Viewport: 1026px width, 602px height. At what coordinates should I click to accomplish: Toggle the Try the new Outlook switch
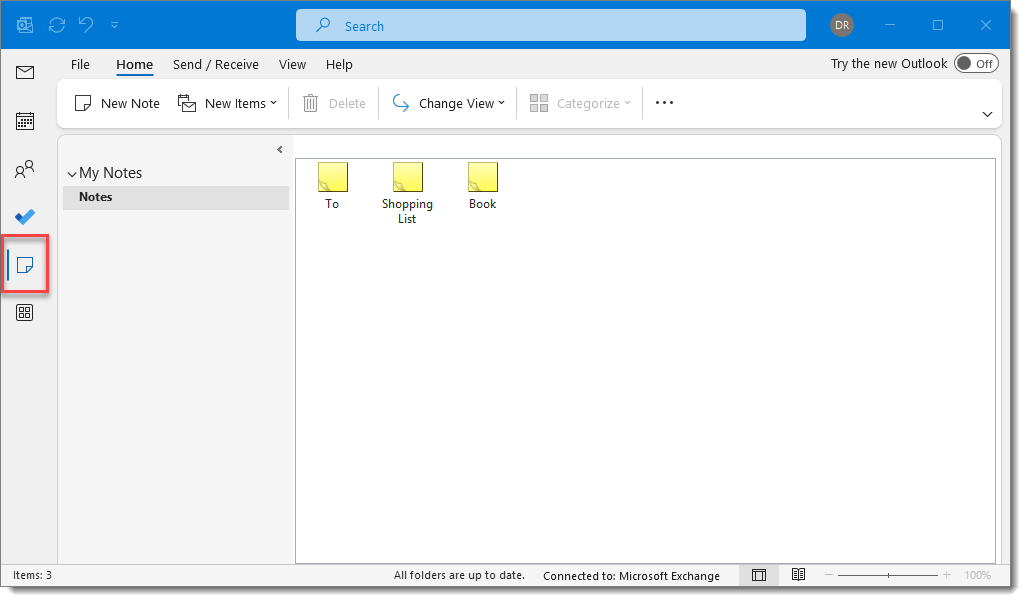(x=976, y=62)
